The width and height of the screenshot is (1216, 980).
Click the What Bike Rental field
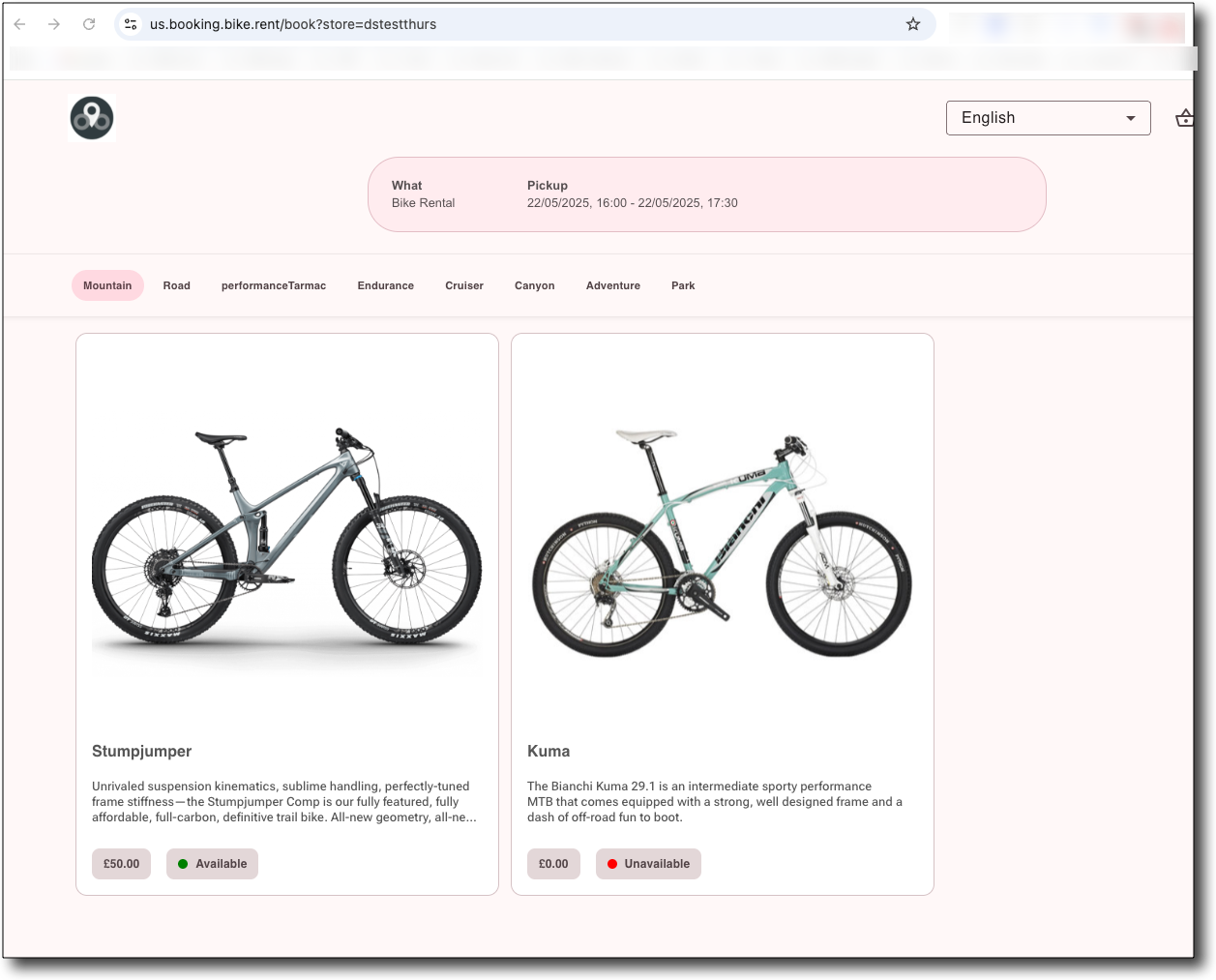pos(423,194)
